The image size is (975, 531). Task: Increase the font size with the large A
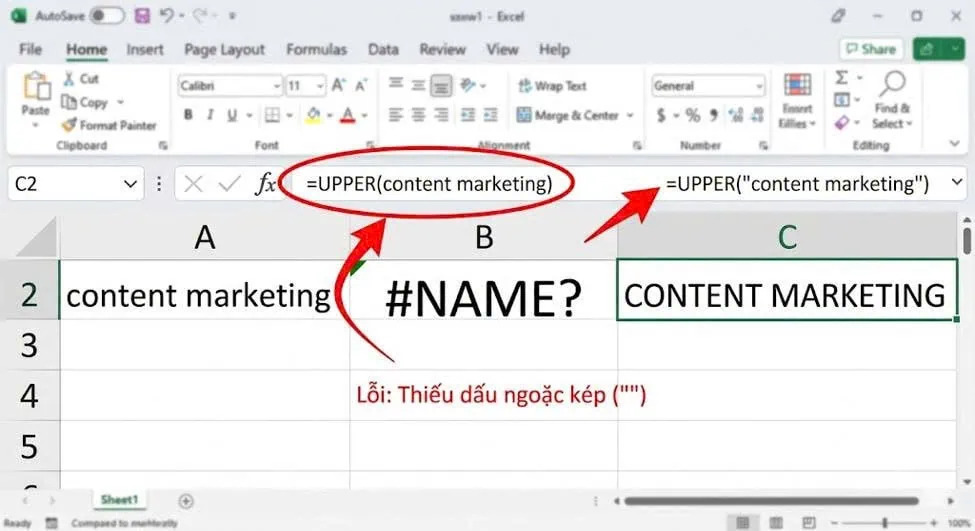[x=338, y=85]
